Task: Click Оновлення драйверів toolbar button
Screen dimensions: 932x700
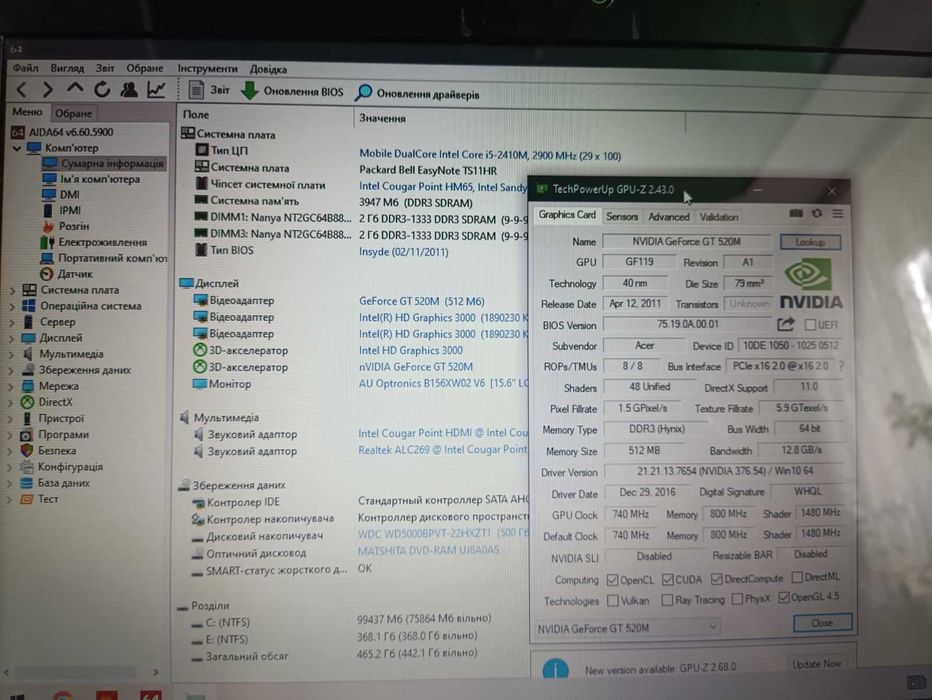Action: 417,94
